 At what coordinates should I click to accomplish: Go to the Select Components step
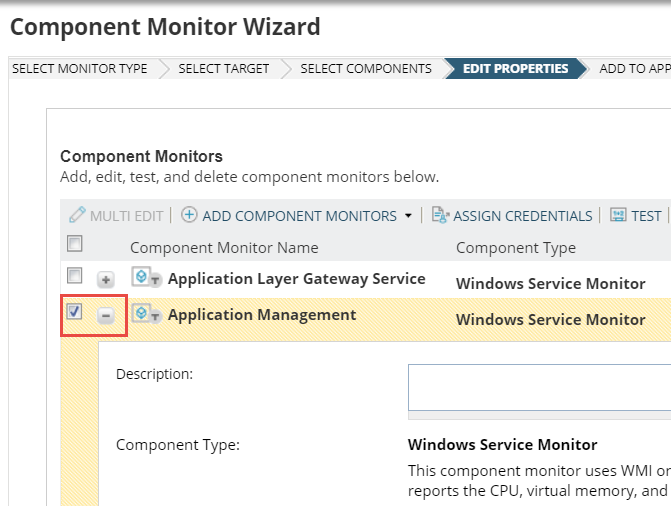click(x=366, y=69)
